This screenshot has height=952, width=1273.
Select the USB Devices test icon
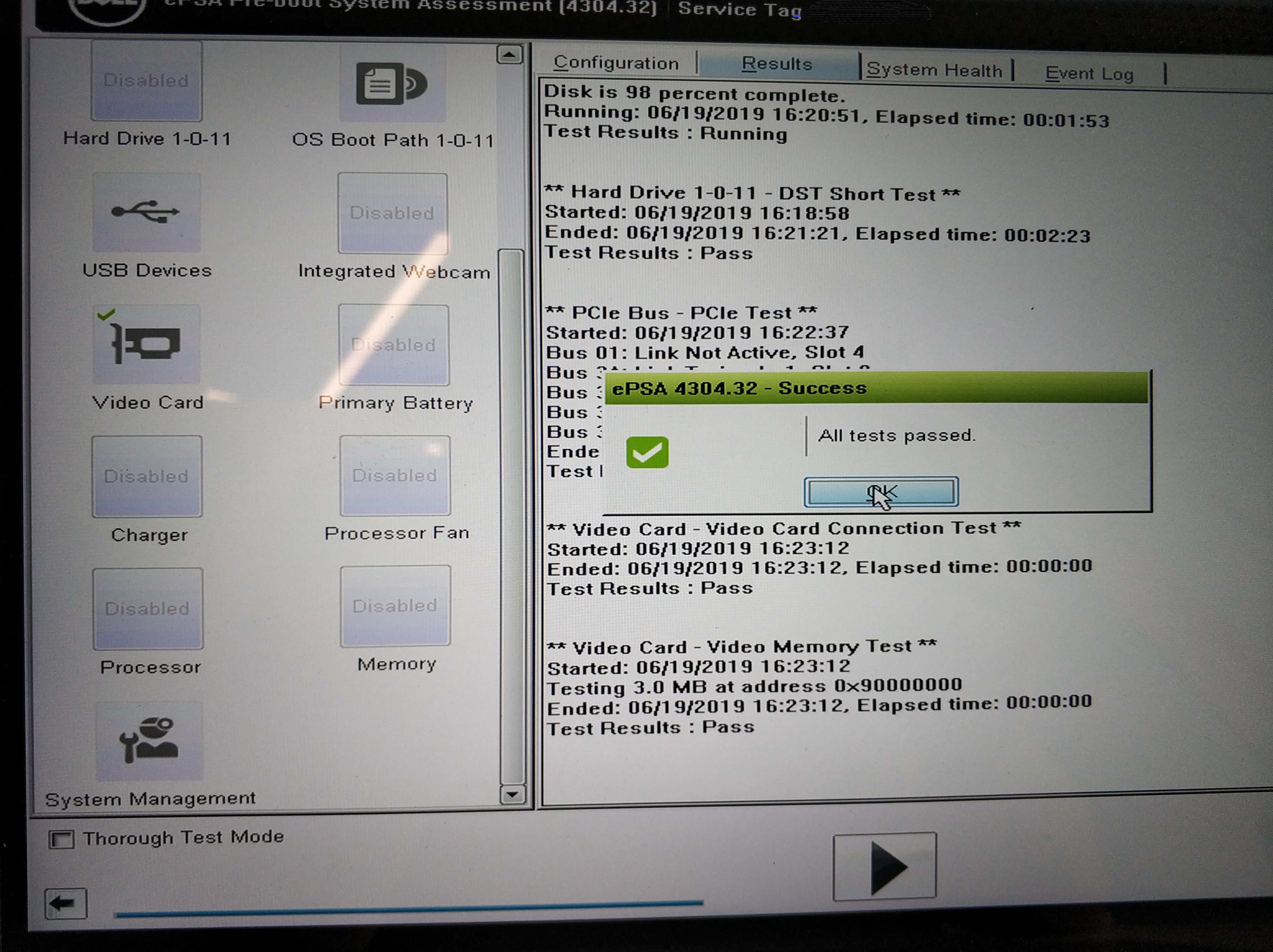[x=146, y=212]
